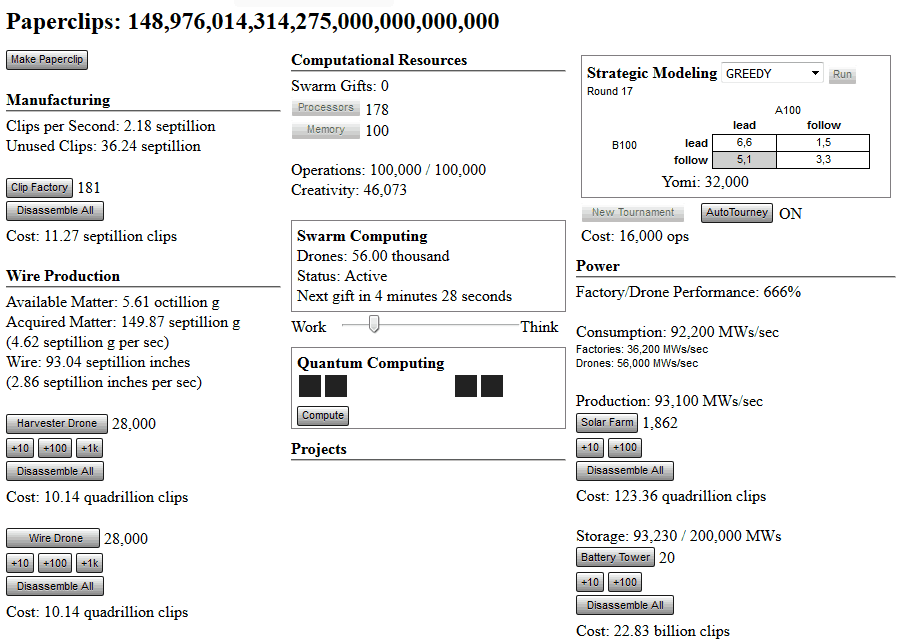Build another Clip Factory
907x644 pixels.
coord(39,187)
